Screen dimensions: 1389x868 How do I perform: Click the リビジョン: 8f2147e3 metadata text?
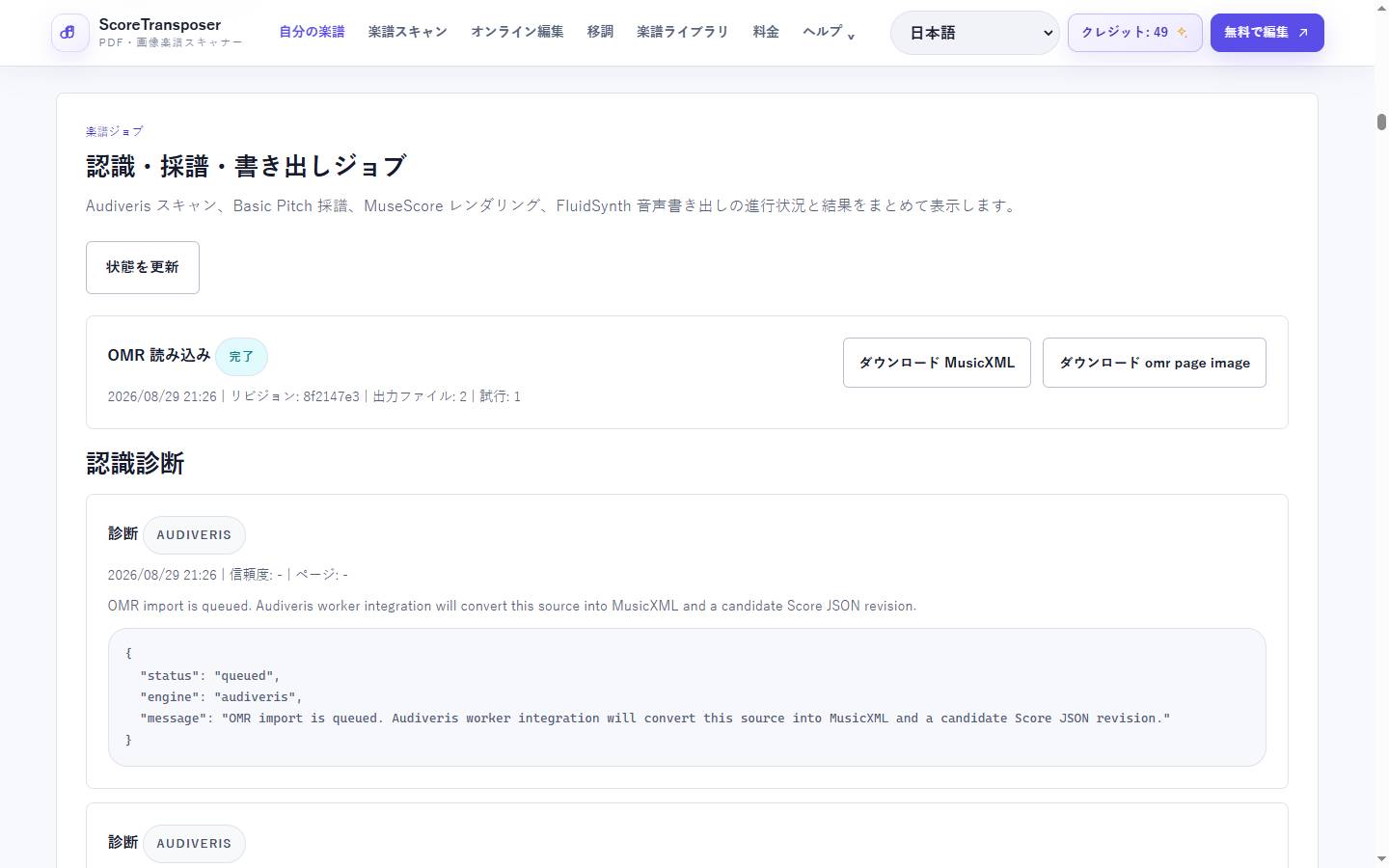[294, 396]
